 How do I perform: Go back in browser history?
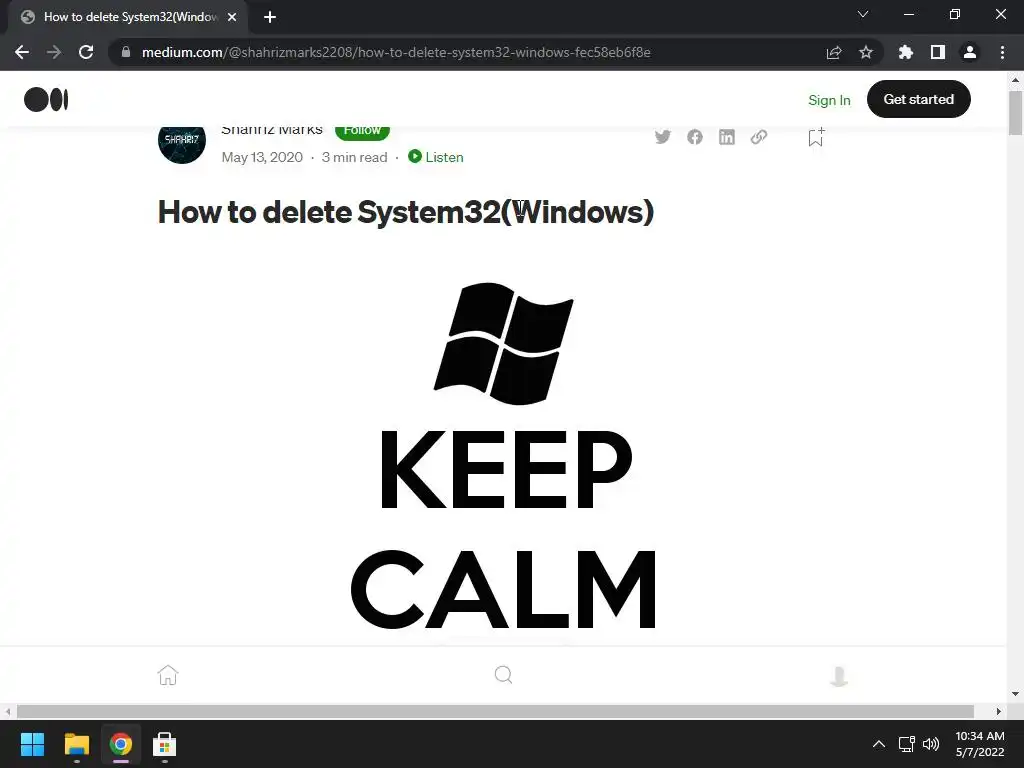coord(22,52)
